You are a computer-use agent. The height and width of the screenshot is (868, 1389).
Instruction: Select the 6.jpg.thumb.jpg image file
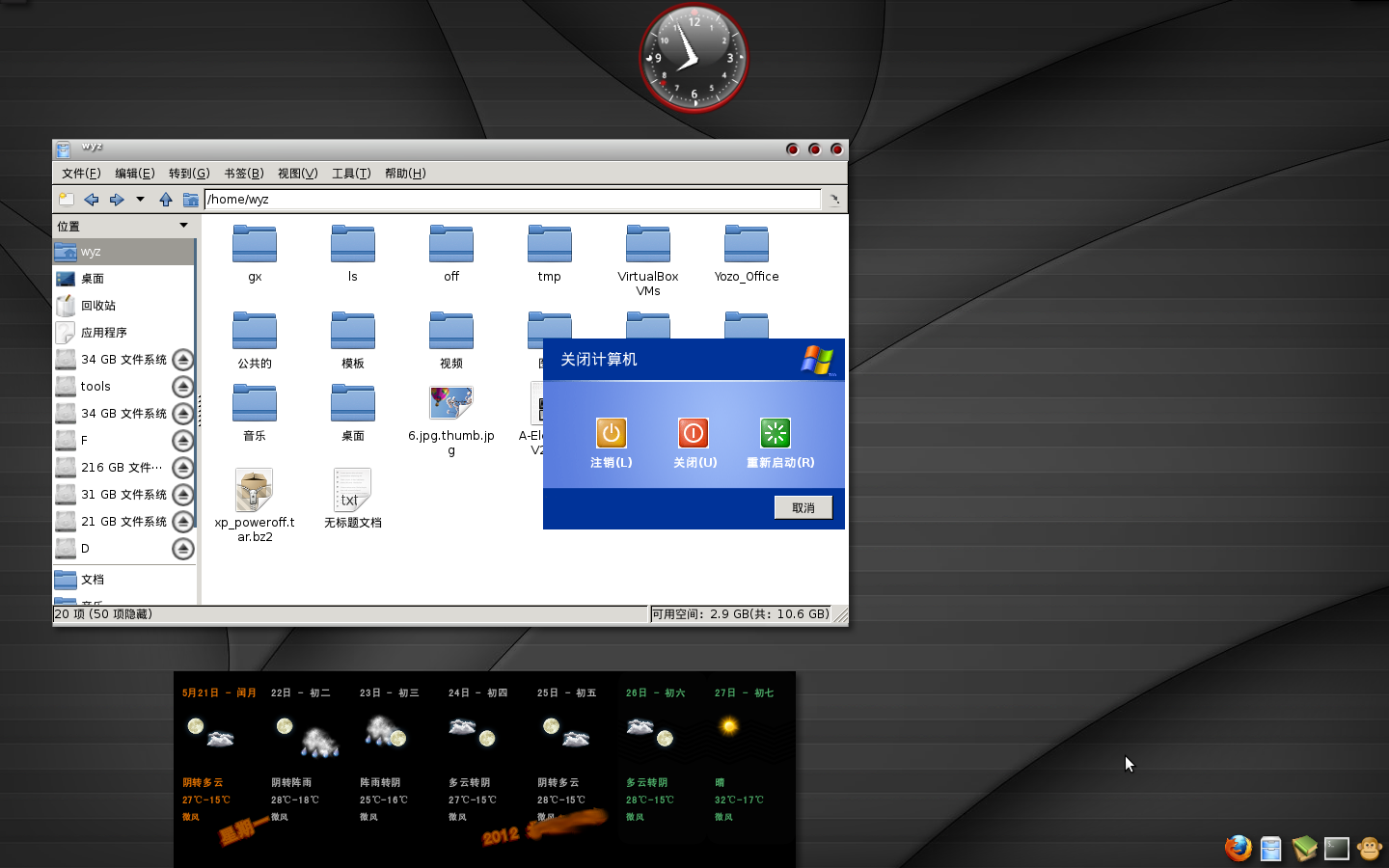[x=451, y=420]
